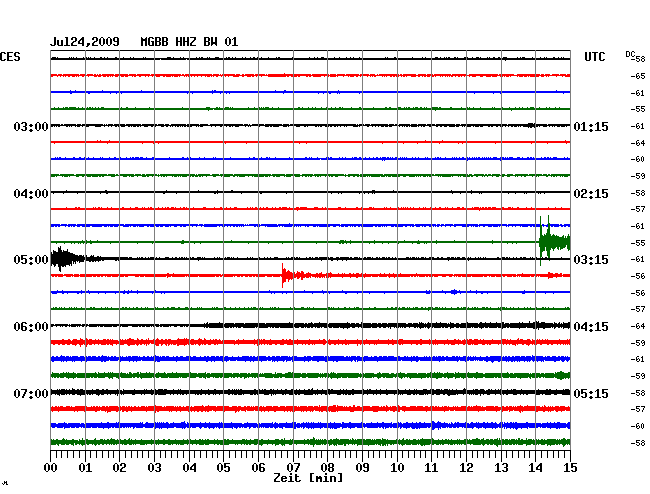Click the 'UTC' column header

click(594, 57)
